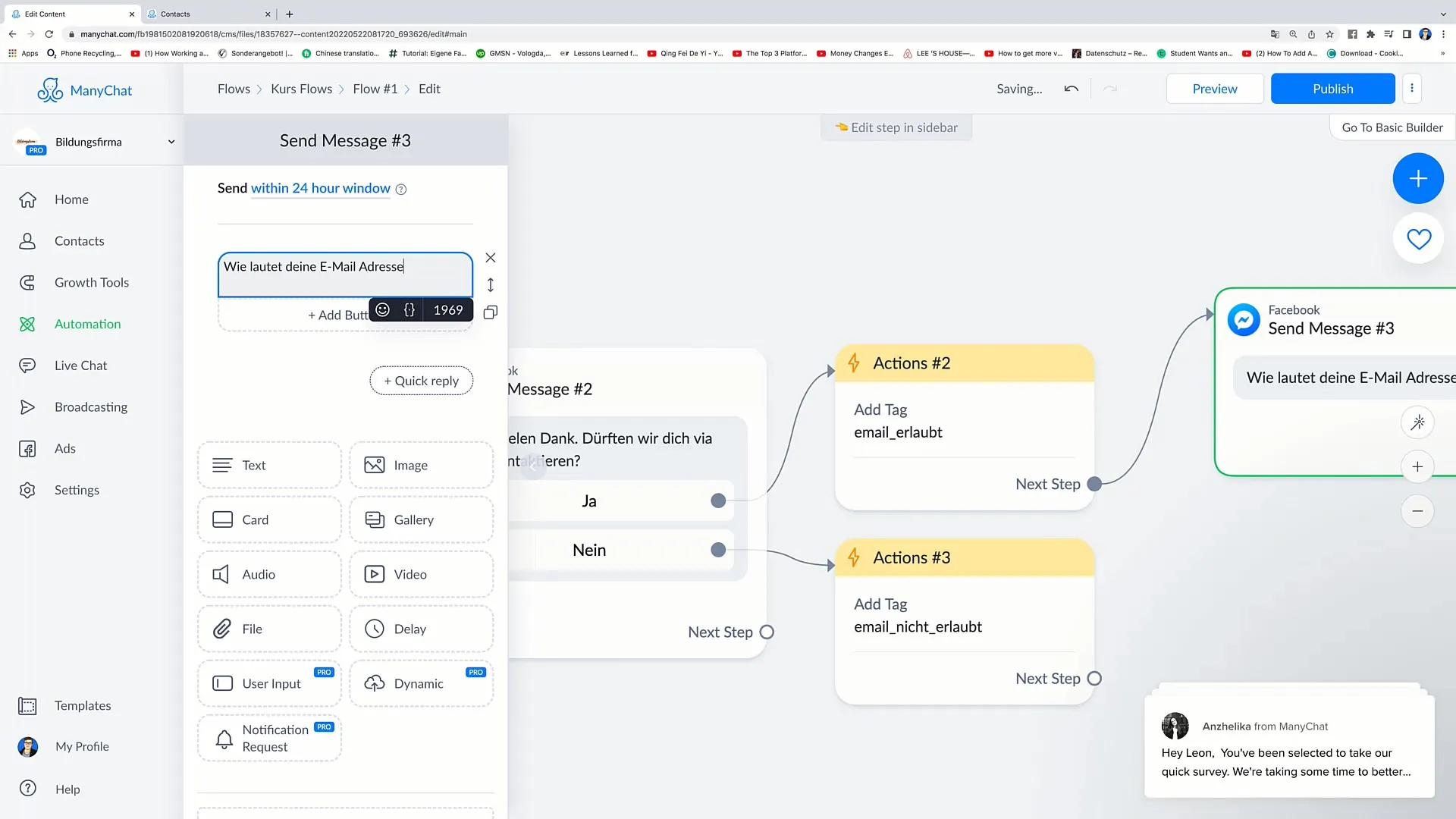
Task: Click the browser reload button
Action: click(x=49, y=34)
